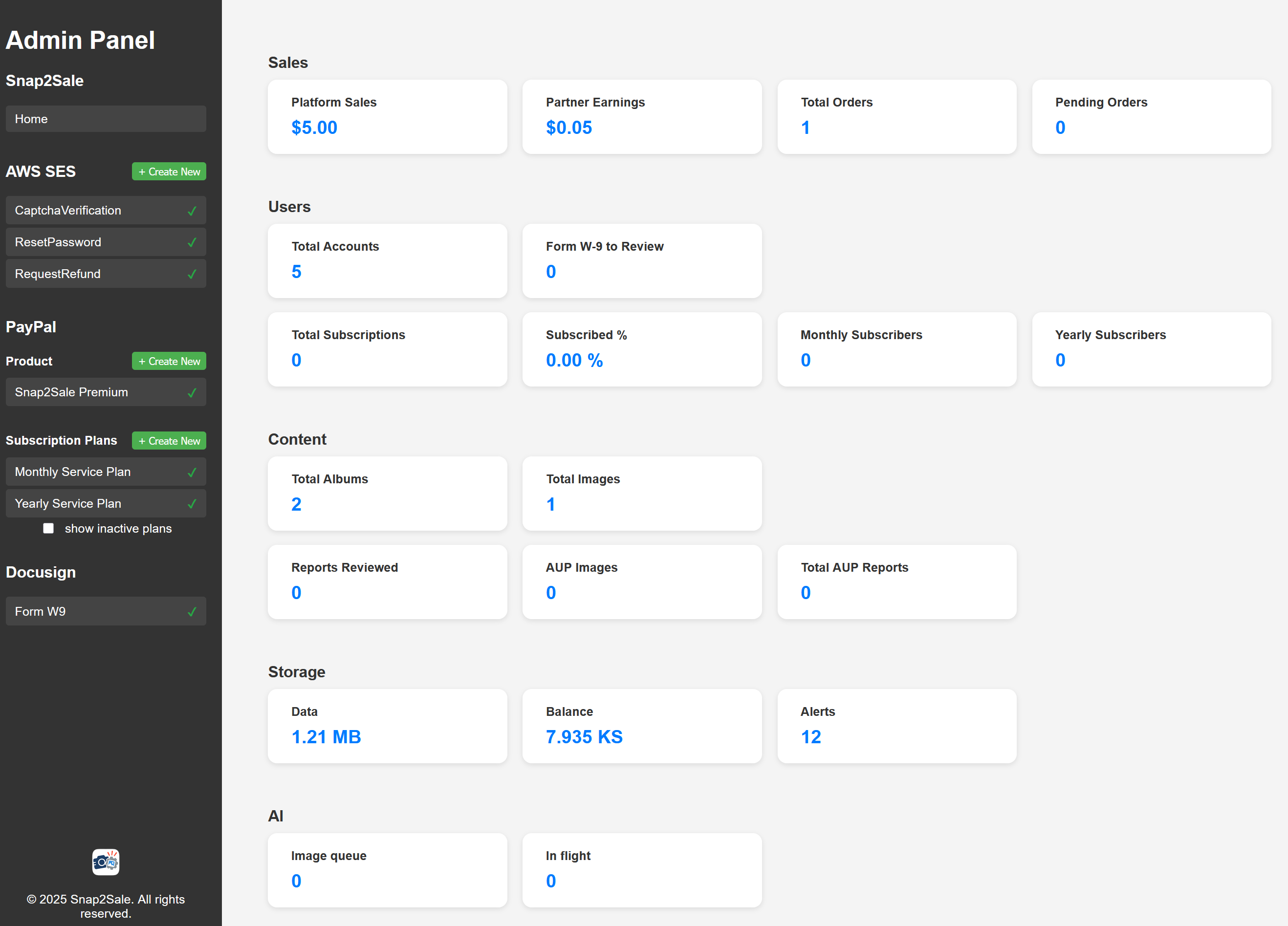Click the Snap2Sale camera logo icon

pos(106,862)
